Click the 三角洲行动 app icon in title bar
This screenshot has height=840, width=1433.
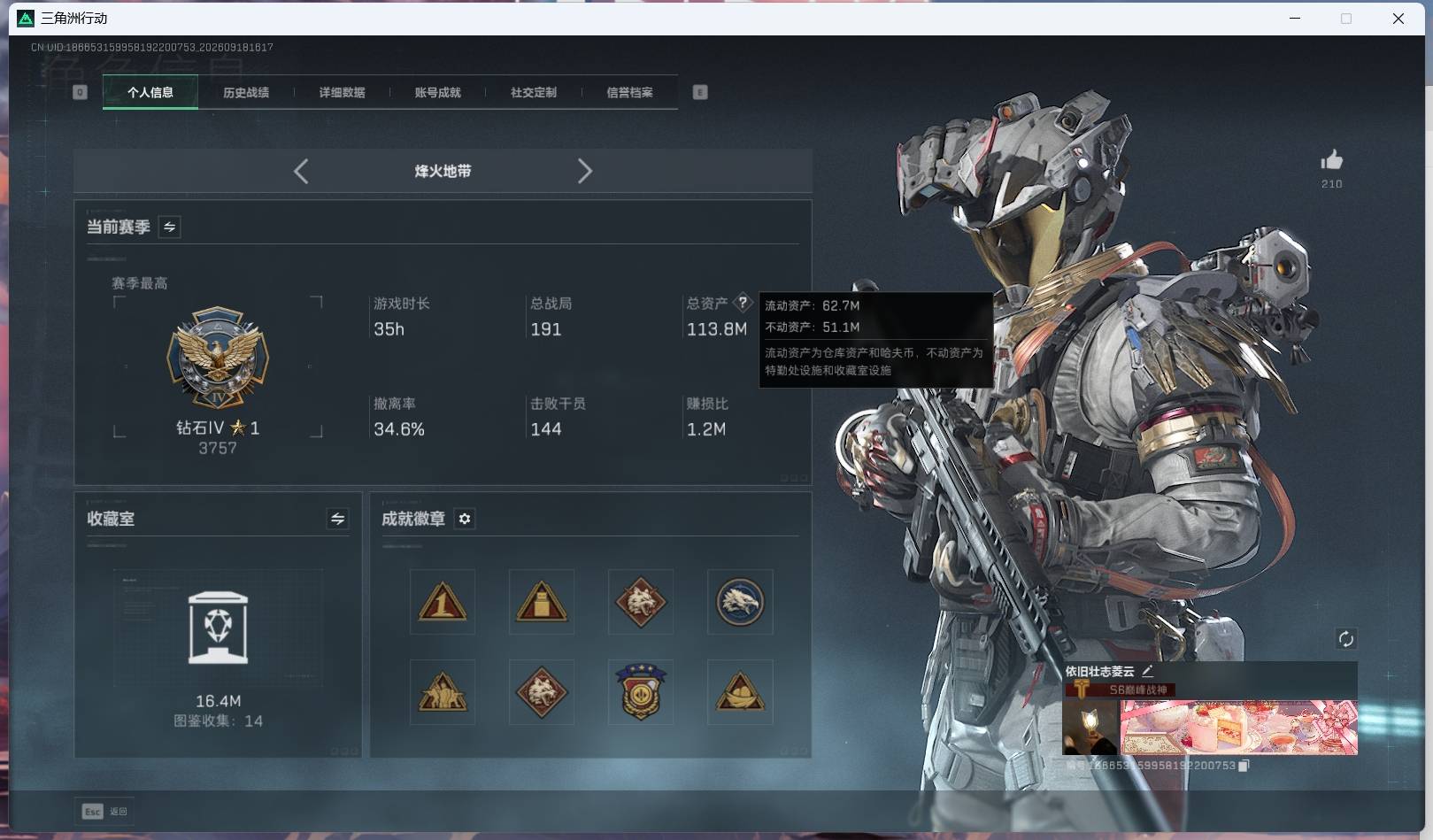point(26,18)
